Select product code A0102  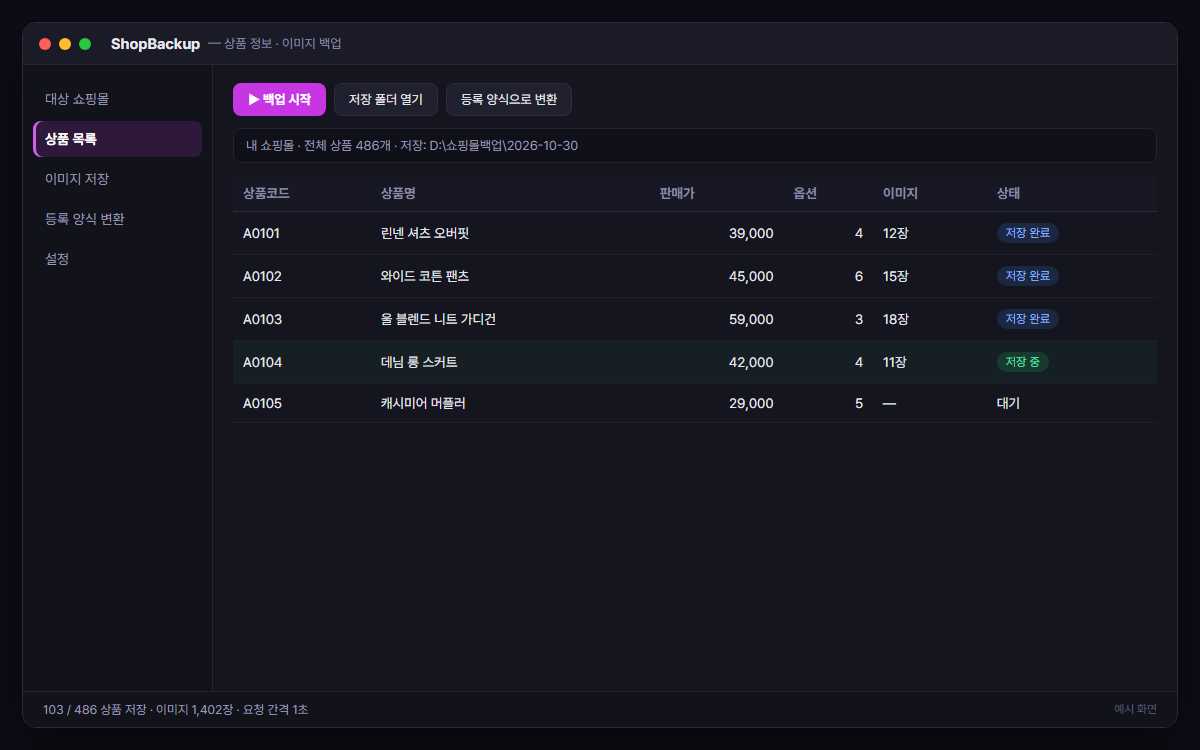point(262,276)
